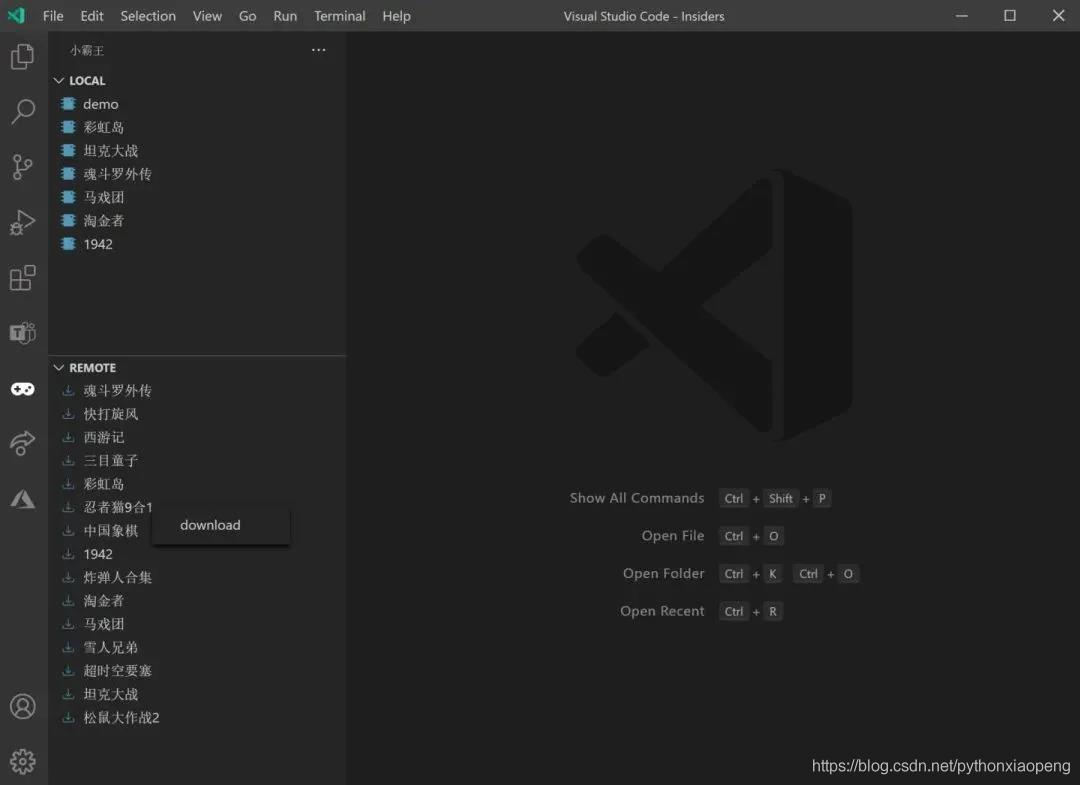Open the Run and Debug view
The width and height of the screenshot is (1080, 785).
pyautogui.click(x=23, y=222)
